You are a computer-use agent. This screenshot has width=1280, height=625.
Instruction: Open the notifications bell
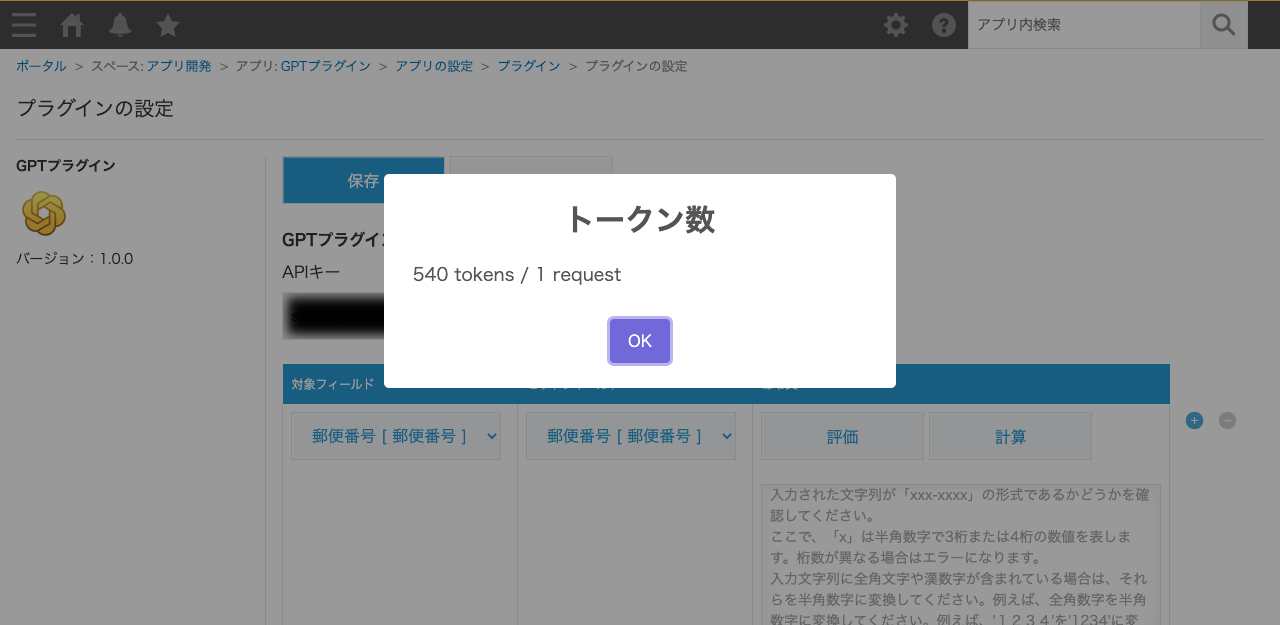(x=119, y=25)
